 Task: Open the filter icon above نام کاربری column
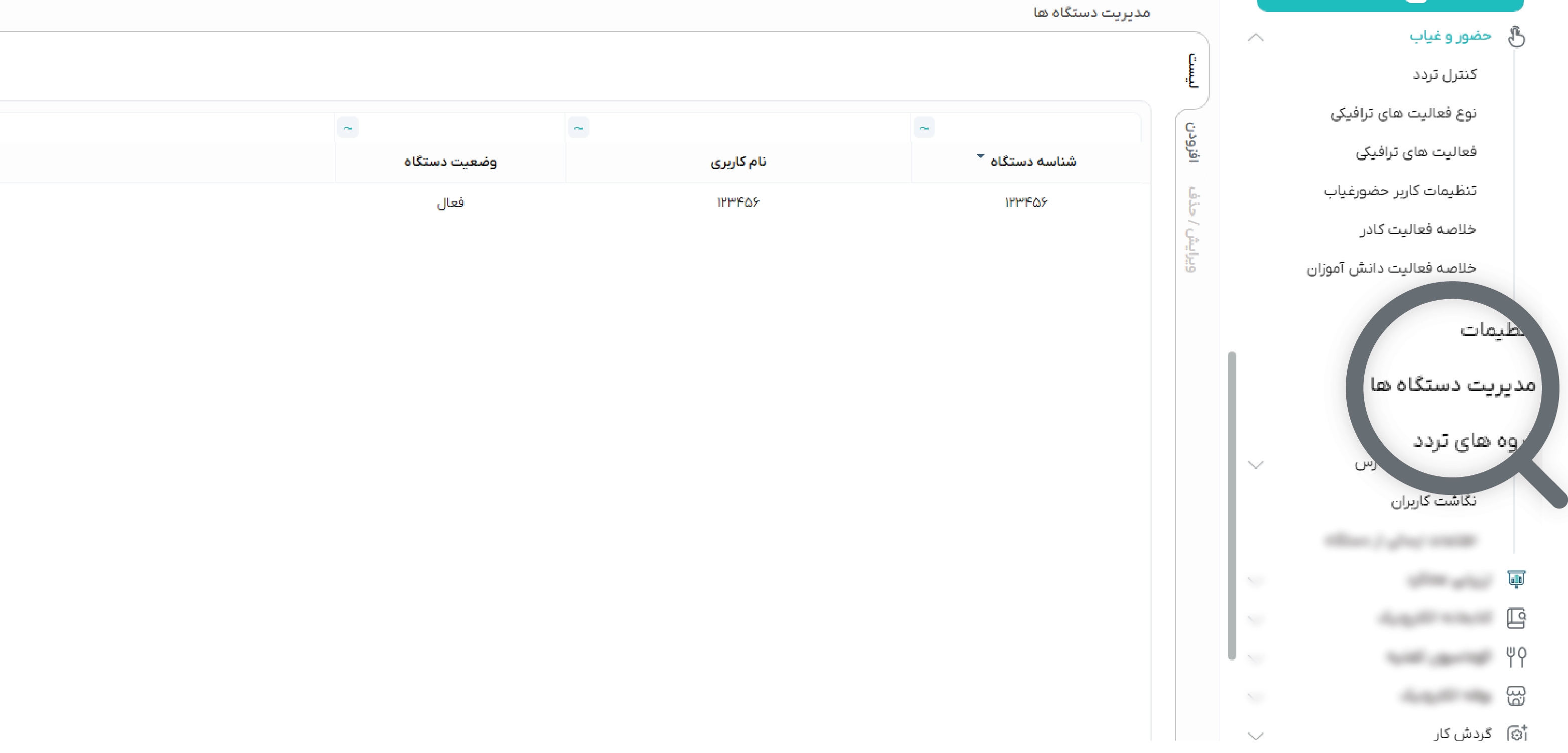[578, 128]
